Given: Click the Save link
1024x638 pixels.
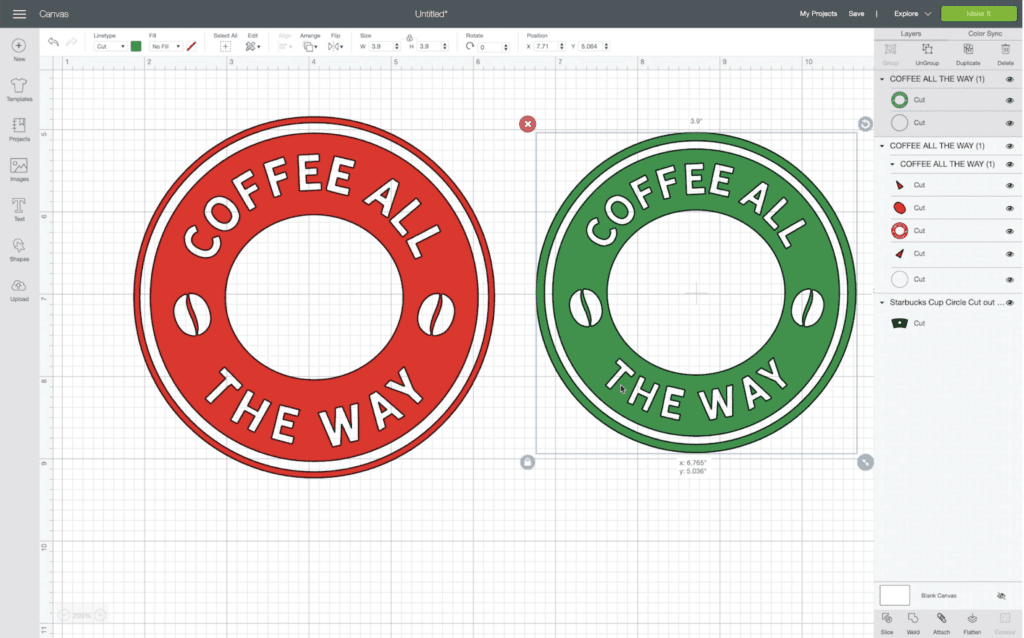Looking at the screenshot, I should click(856, 14).
